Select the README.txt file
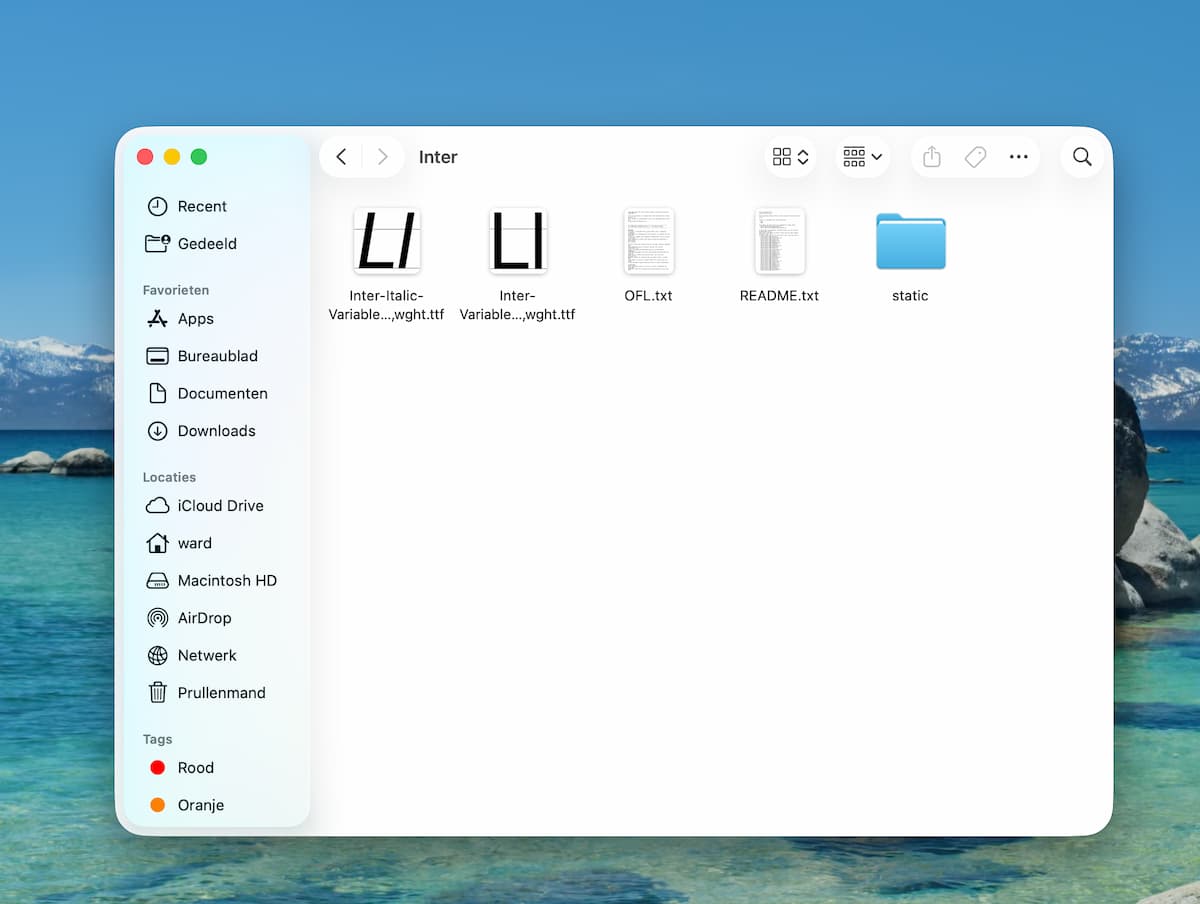The image size is (1200, 904). click(779, 243)
